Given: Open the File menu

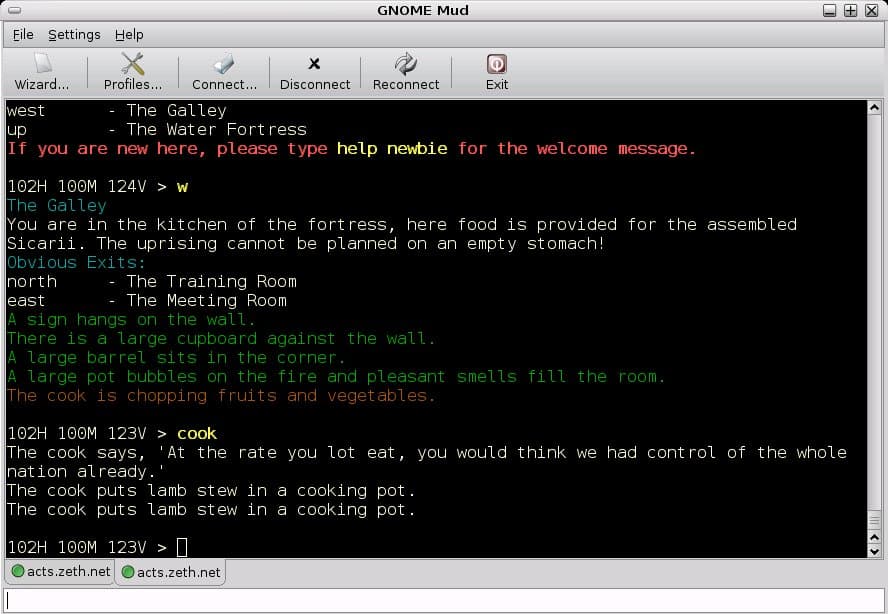Looking at the screenshot, I should [23, 35].
